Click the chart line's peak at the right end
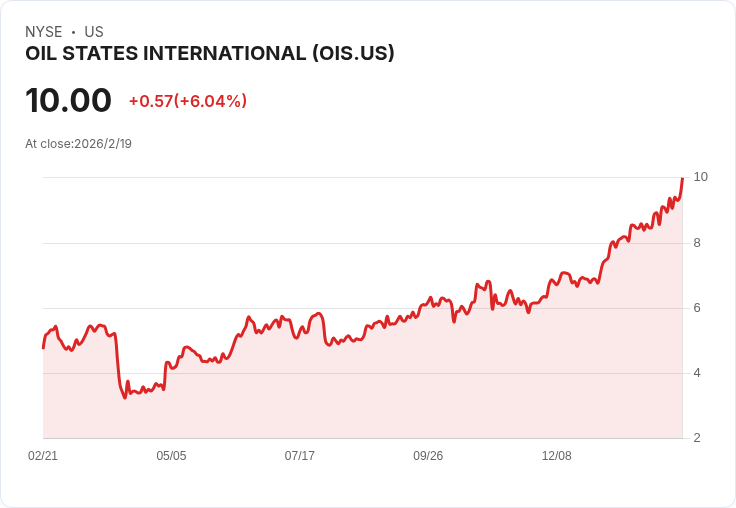Image resolution: width=736 pixels, height=508 pixels. [682, 178]
